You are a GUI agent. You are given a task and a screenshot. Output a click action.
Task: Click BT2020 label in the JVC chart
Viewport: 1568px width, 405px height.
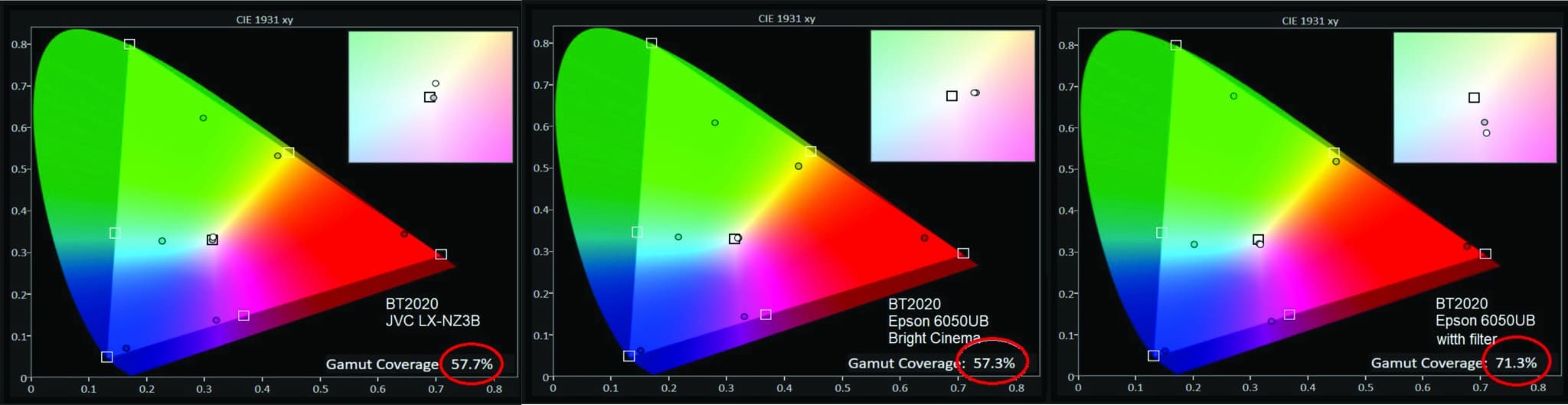pyautogui.click(x=412, y=304)
